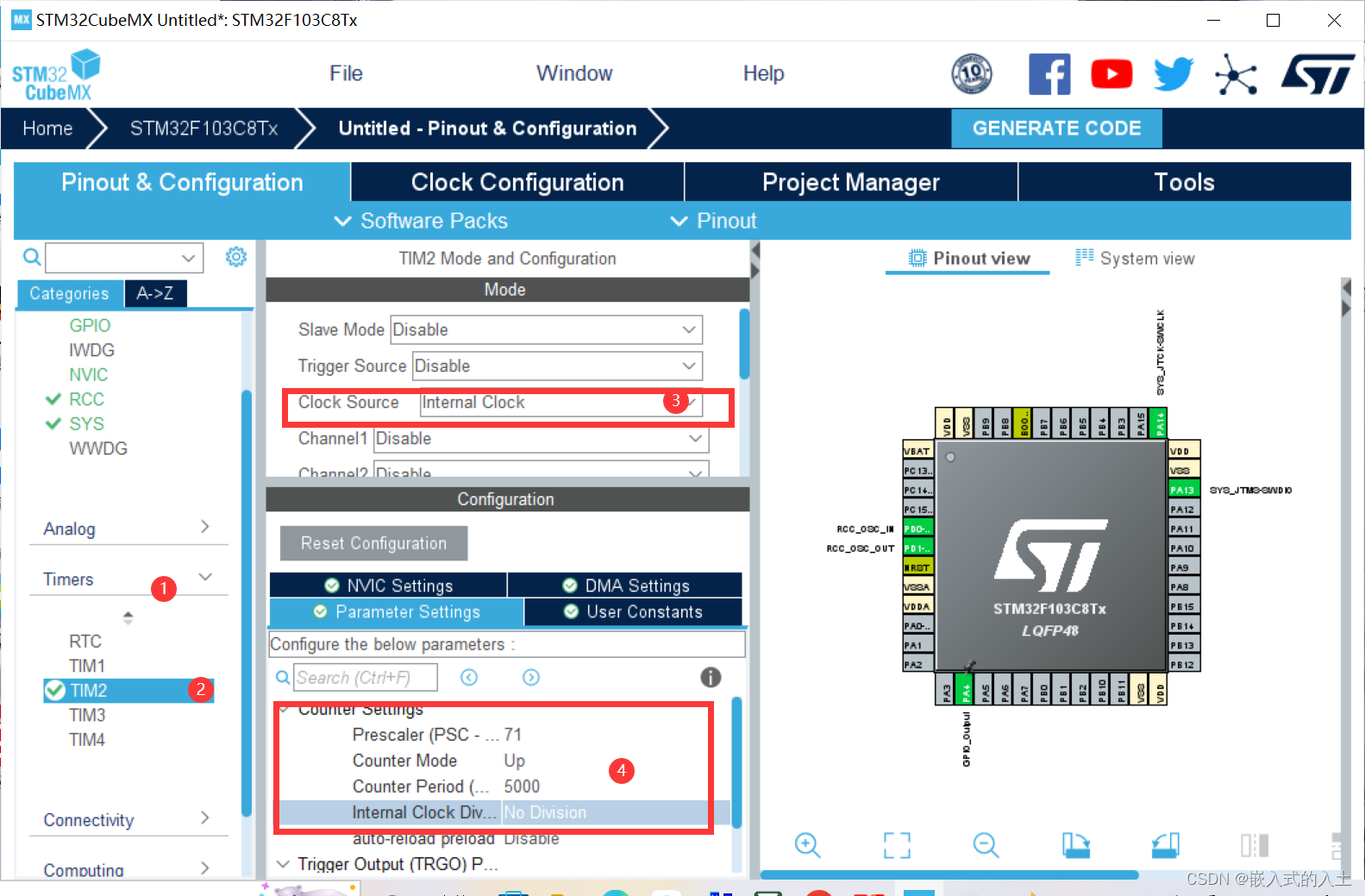Switch to the A->Z sorting tab
Image resolution: width=1365 pixels, height=896 pixels.
point(155,293)
